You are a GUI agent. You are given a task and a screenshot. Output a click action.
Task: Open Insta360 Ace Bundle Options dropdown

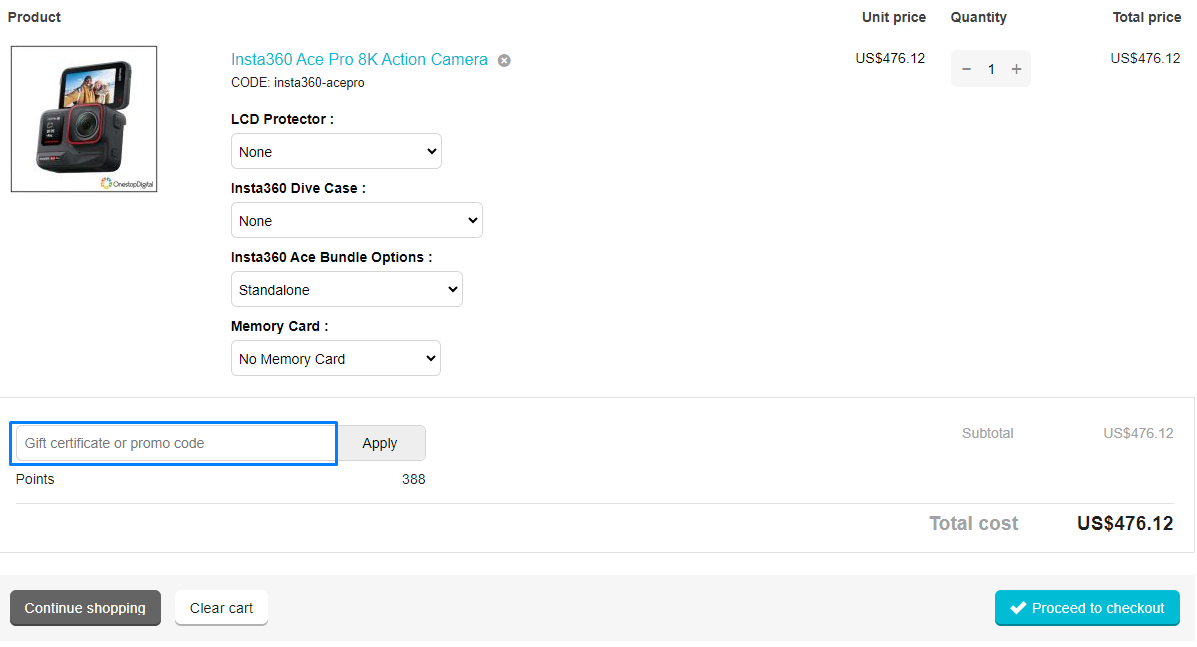[x=346, y=290]
